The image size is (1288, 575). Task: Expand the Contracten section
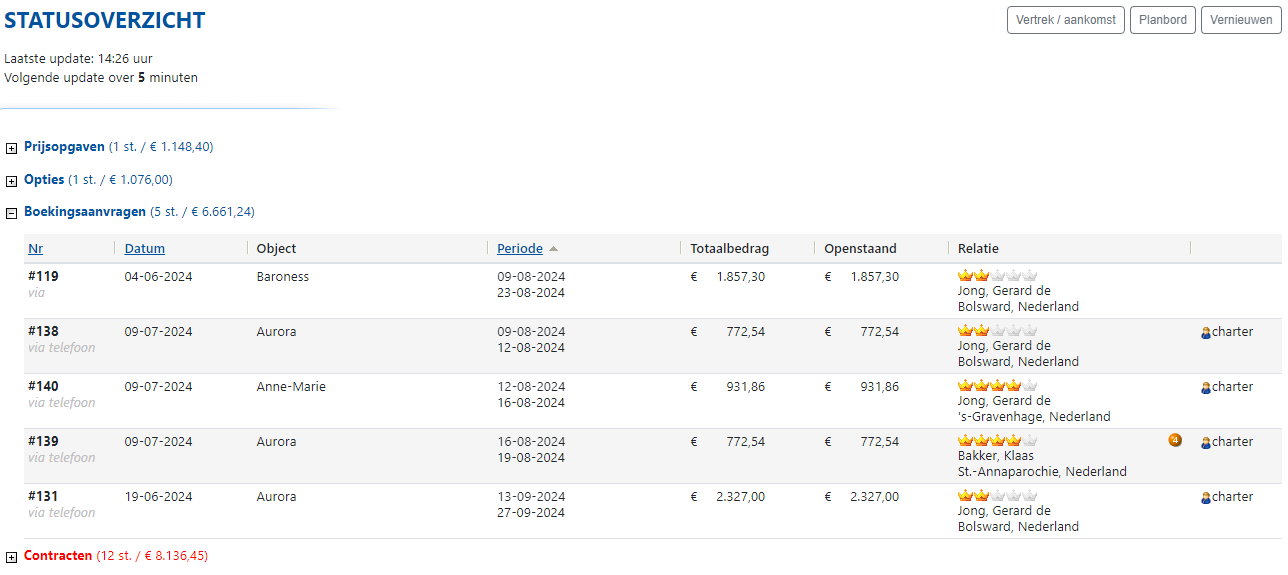(x=12, y=557)
